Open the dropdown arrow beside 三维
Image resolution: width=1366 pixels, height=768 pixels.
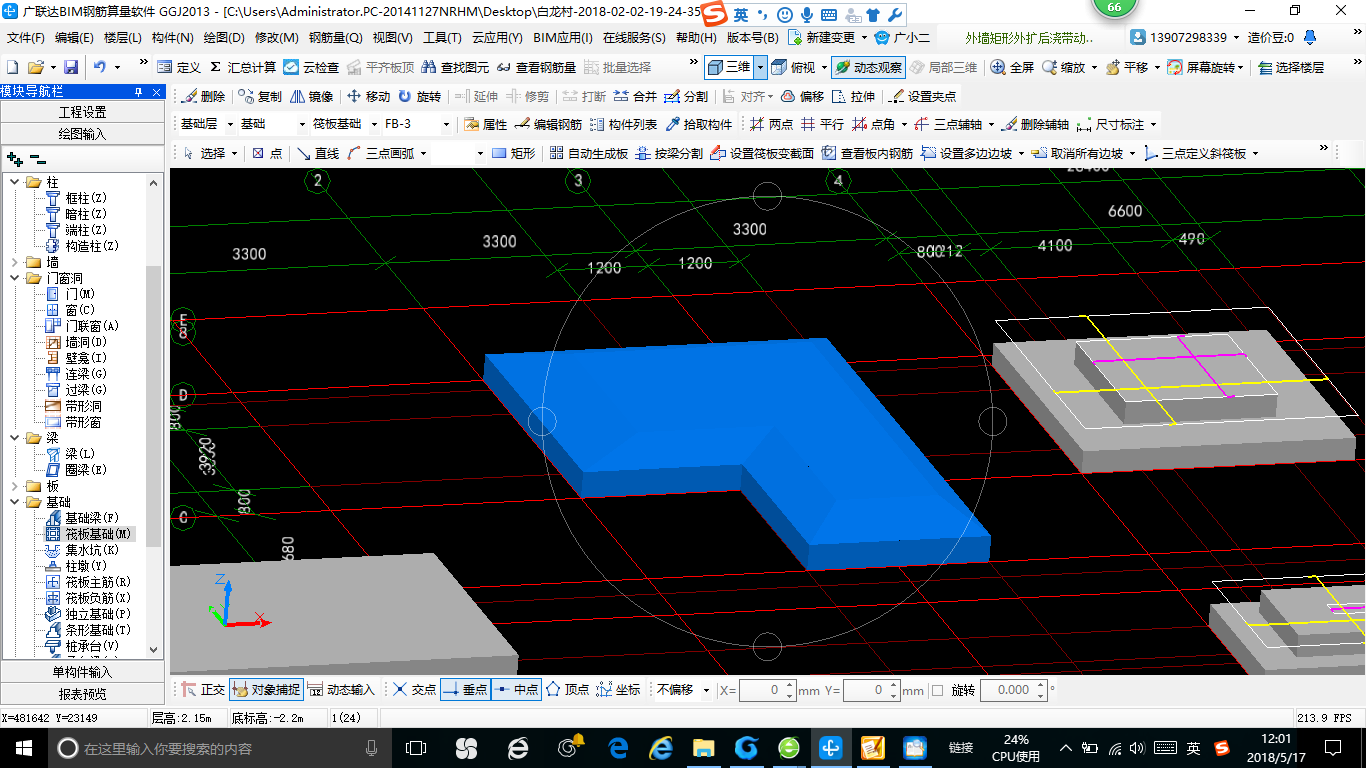pos(760,67)
